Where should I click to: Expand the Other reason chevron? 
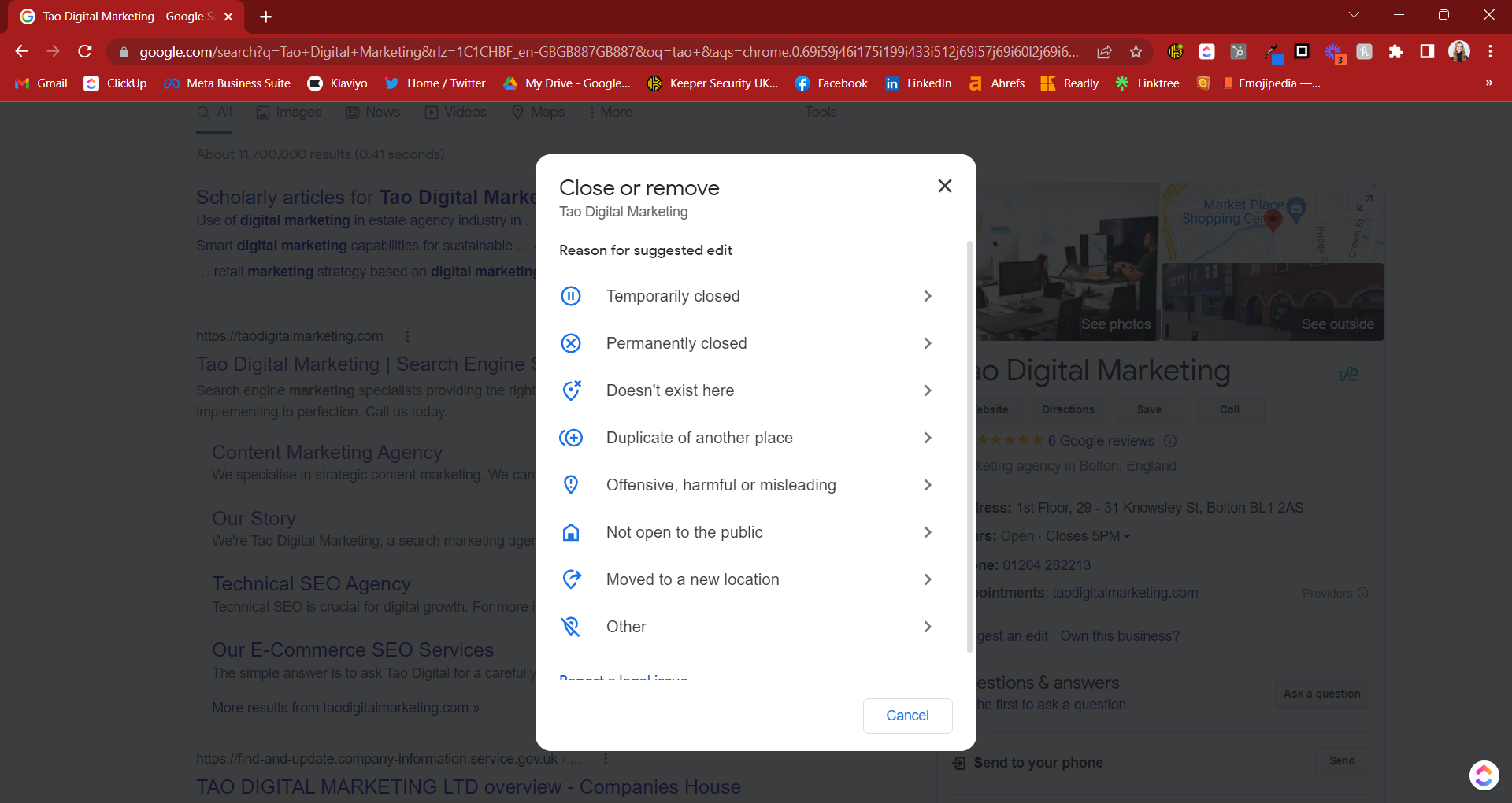click(928, 627)
